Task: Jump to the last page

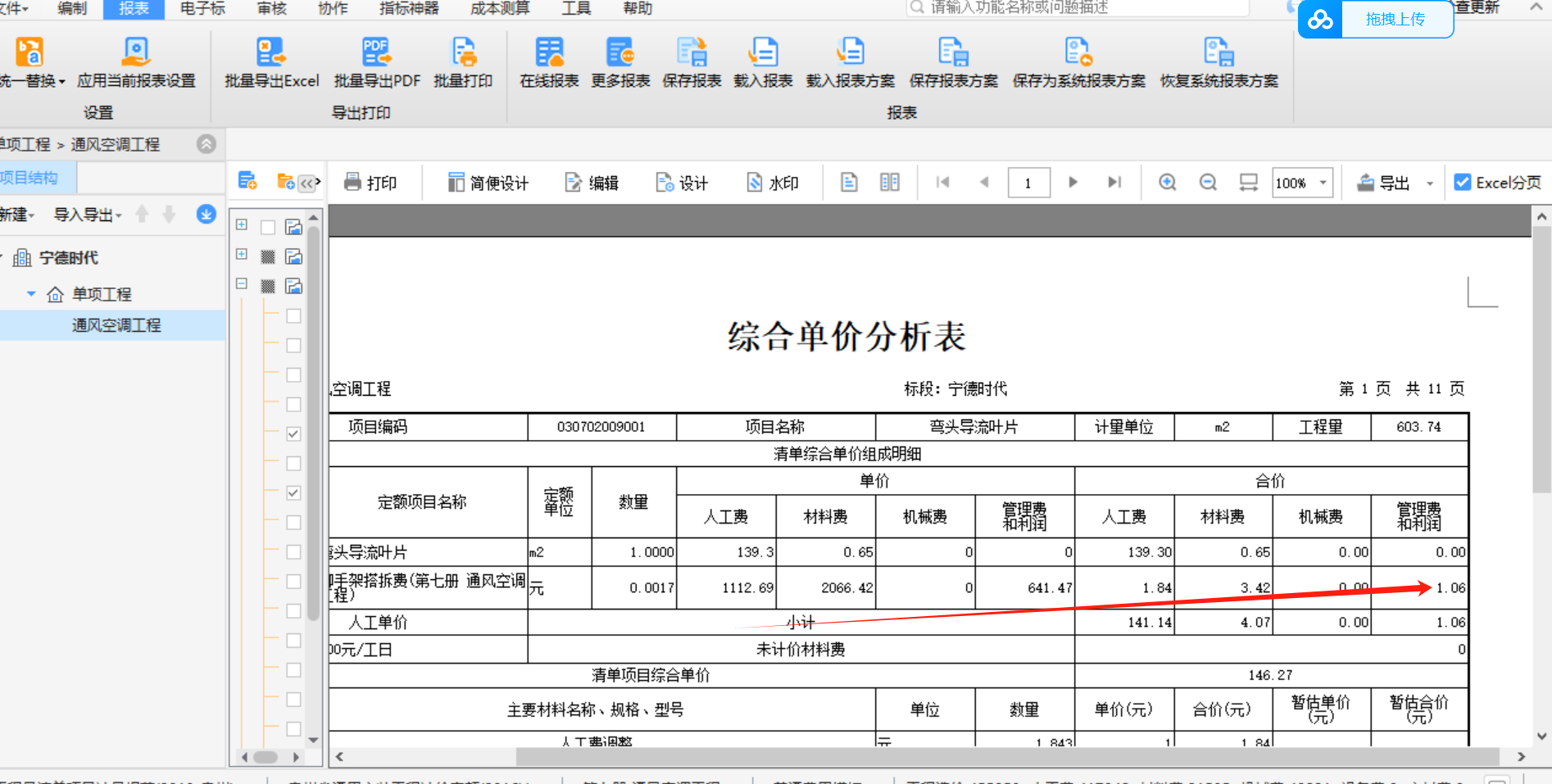Action: [1114, 182]
